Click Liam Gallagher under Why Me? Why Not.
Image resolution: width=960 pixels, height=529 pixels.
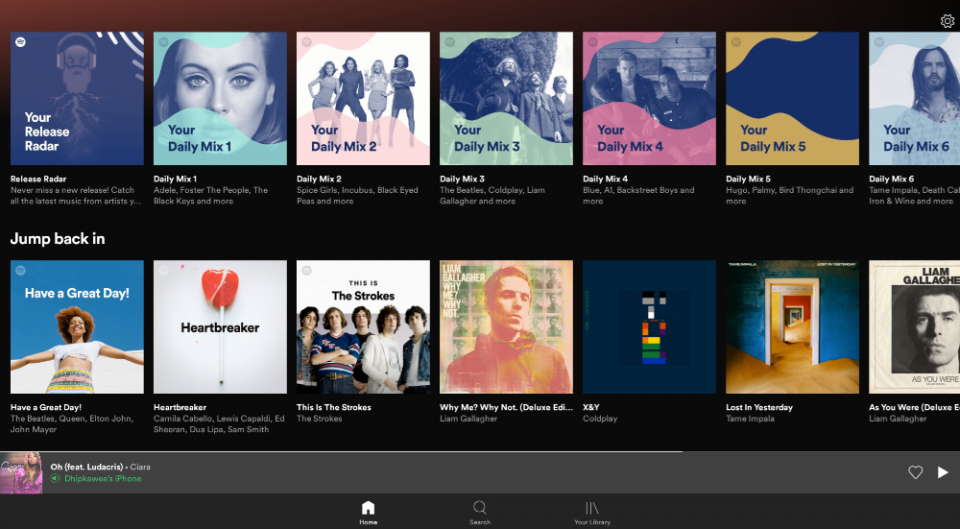tap(468, 419)
